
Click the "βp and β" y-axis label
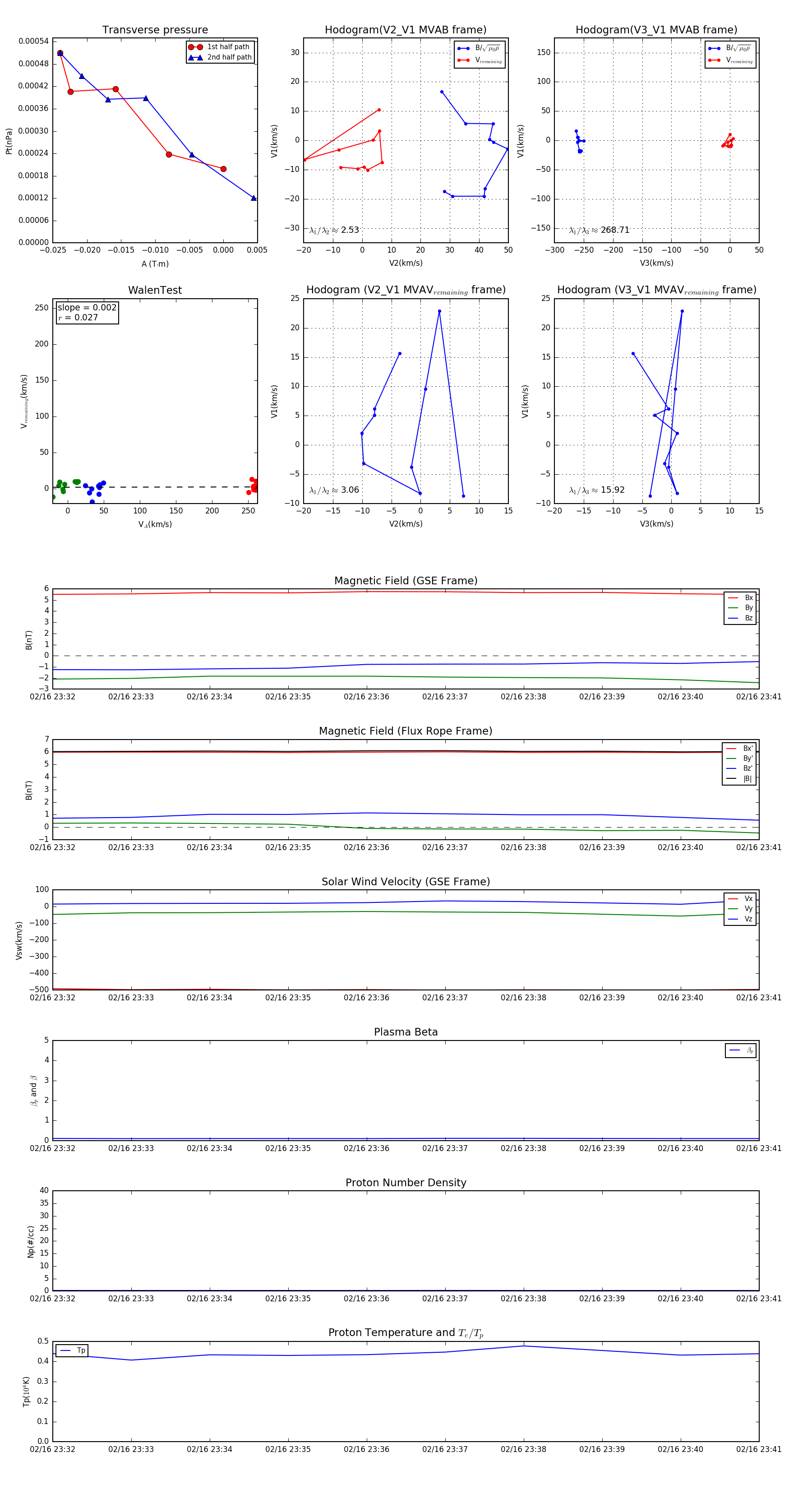33,1091
